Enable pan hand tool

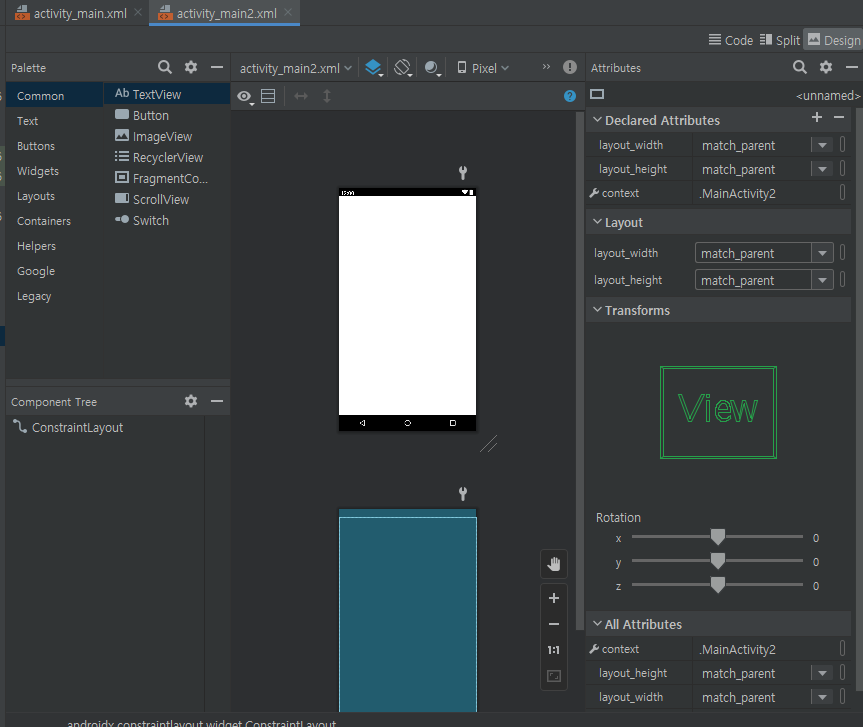pyautogui.click(x=554, y=564)
